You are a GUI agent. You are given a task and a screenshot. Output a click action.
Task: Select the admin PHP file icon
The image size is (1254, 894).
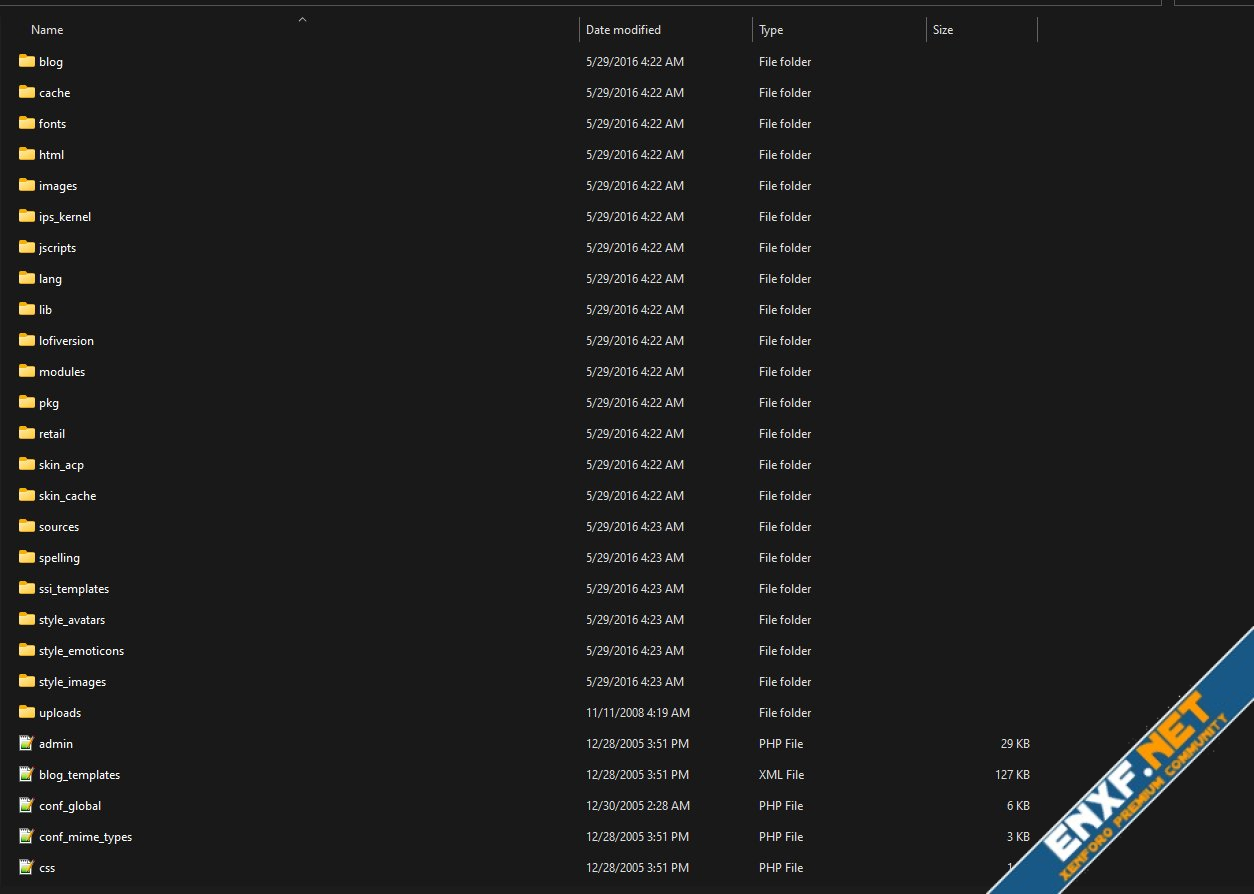click(x=27, y=744)
